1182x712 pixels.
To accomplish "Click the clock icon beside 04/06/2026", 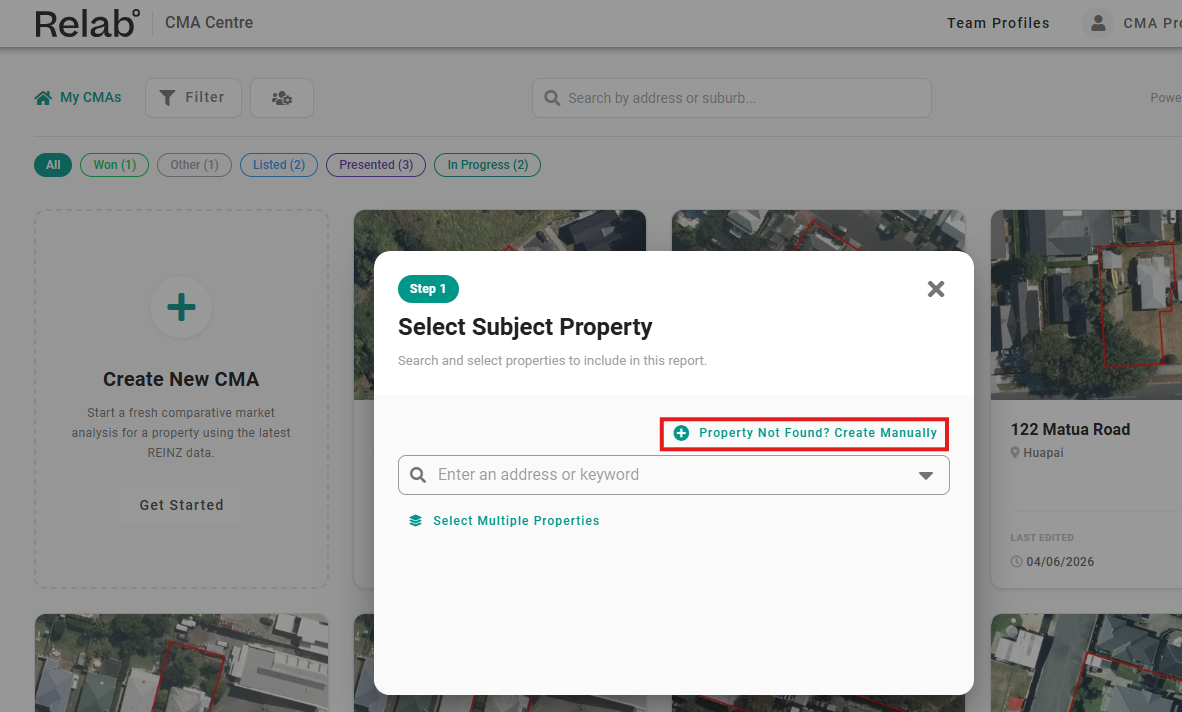I will pyautogui.click(x=1016, y=562).
